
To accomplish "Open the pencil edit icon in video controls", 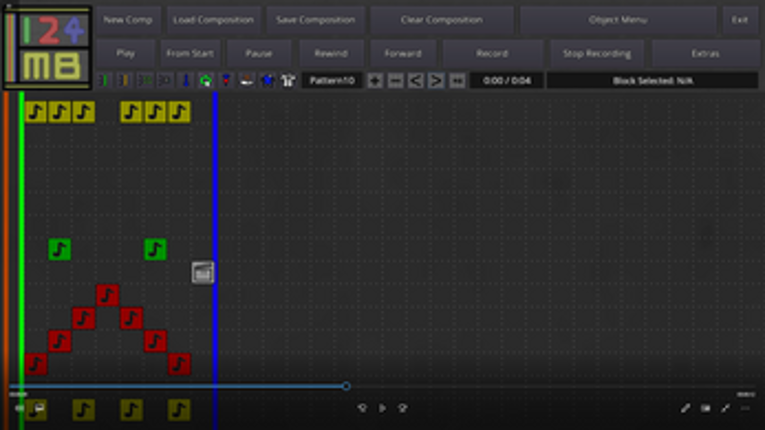I will click(x=685, y=408).
